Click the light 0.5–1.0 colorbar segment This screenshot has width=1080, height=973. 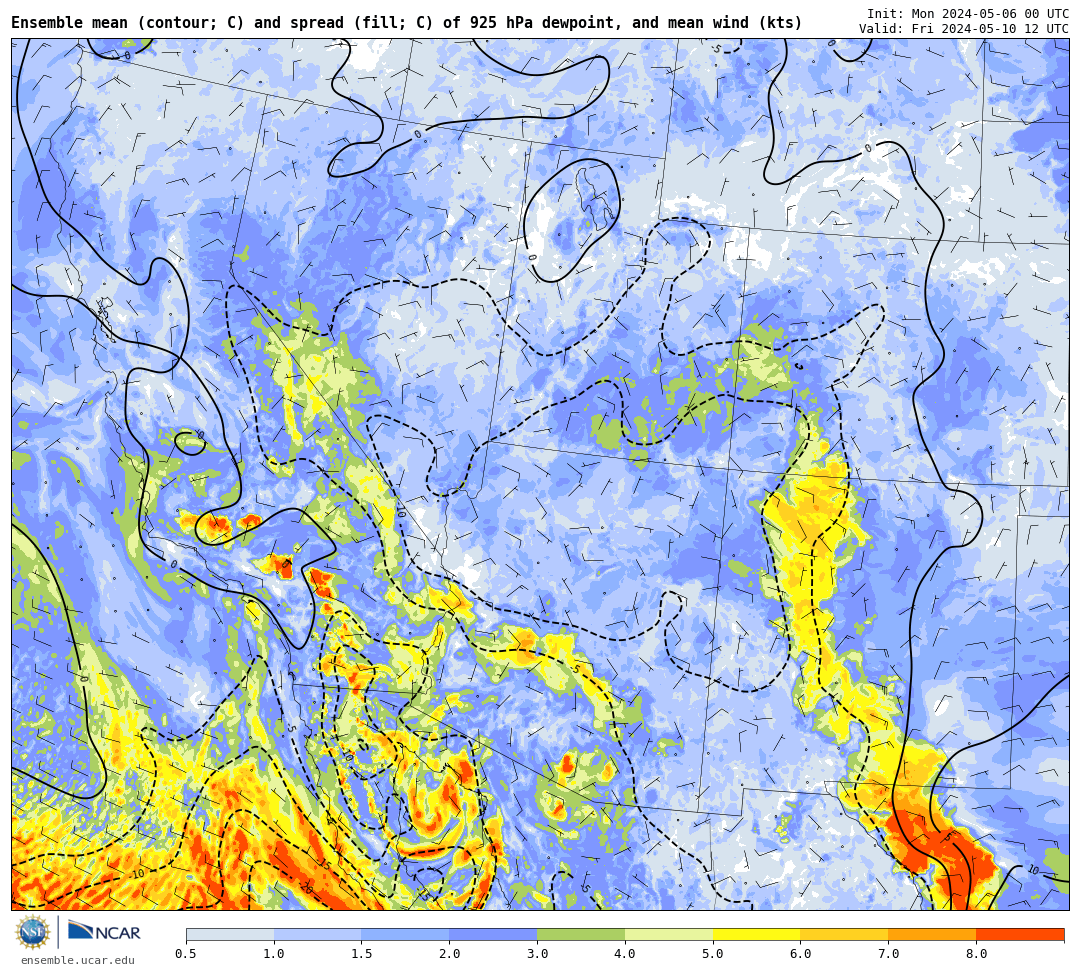coord(230,934)
